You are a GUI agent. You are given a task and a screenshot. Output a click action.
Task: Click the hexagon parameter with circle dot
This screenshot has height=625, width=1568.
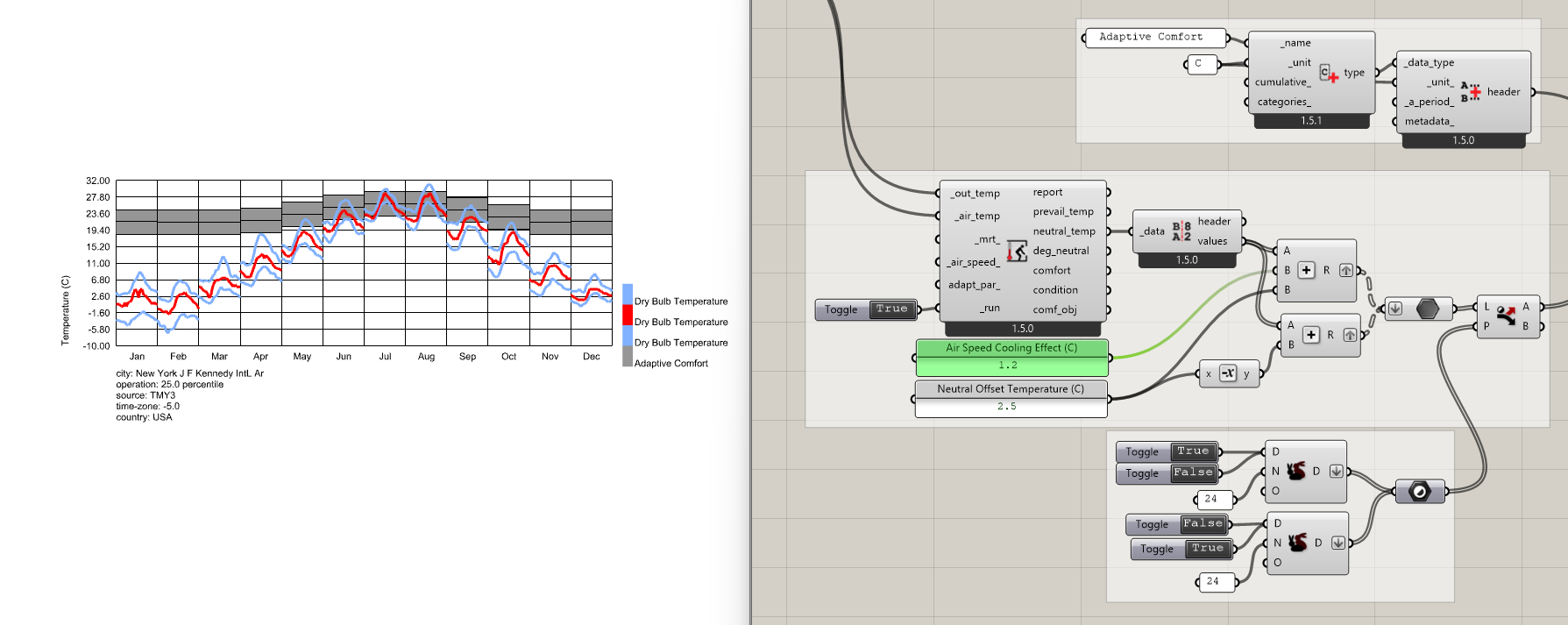coord(1420,492)
